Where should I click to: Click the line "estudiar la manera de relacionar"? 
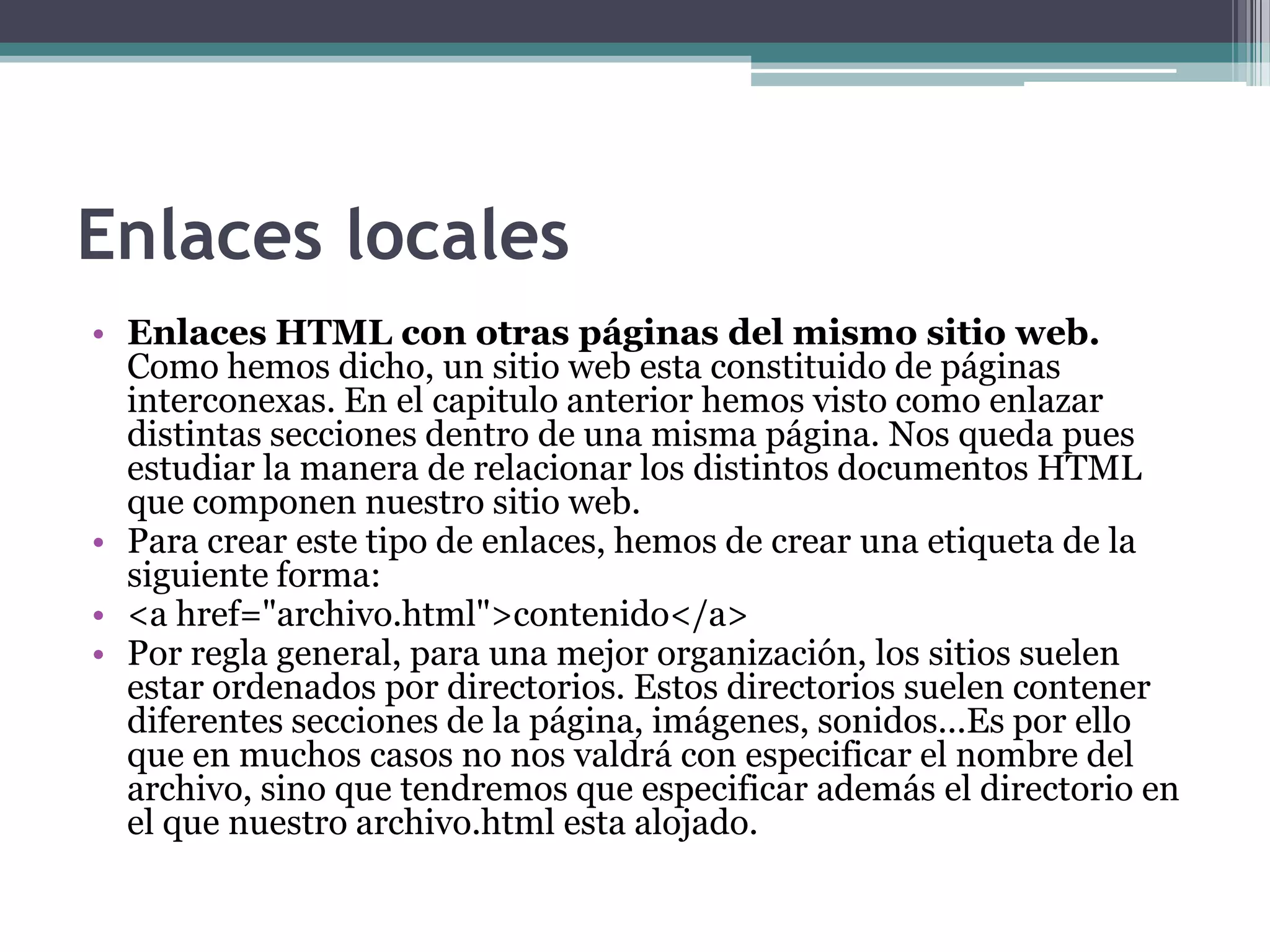[x=634, y=467]
